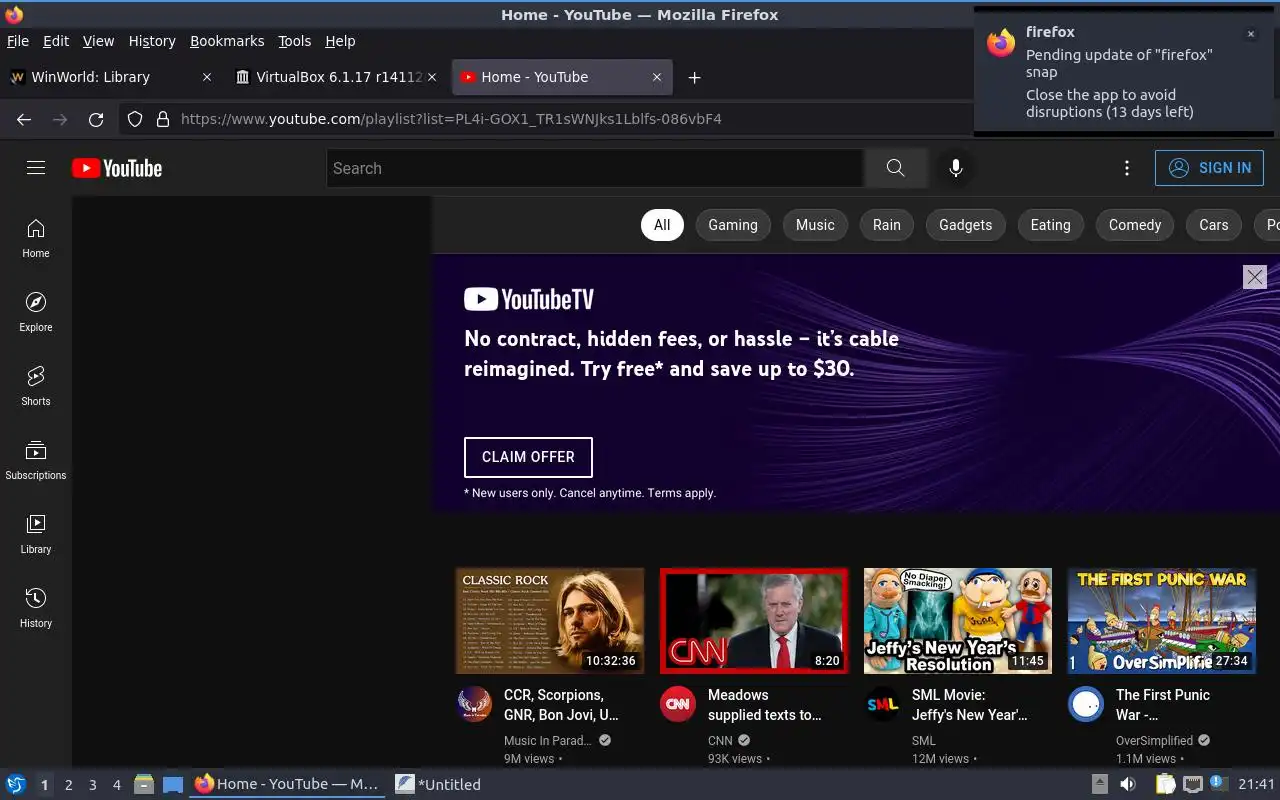Click the SIGN IN button
The image size is (1280, 800).
pos(1209,168)
